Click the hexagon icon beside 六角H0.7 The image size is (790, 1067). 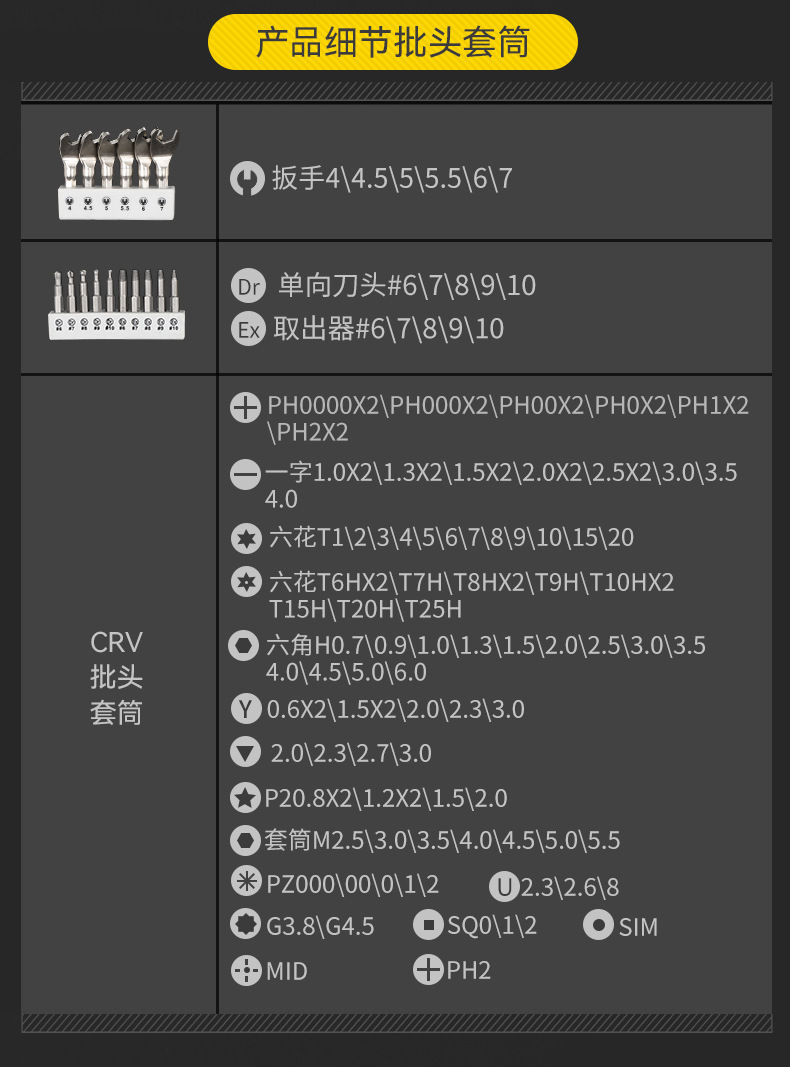coord(244,646)
